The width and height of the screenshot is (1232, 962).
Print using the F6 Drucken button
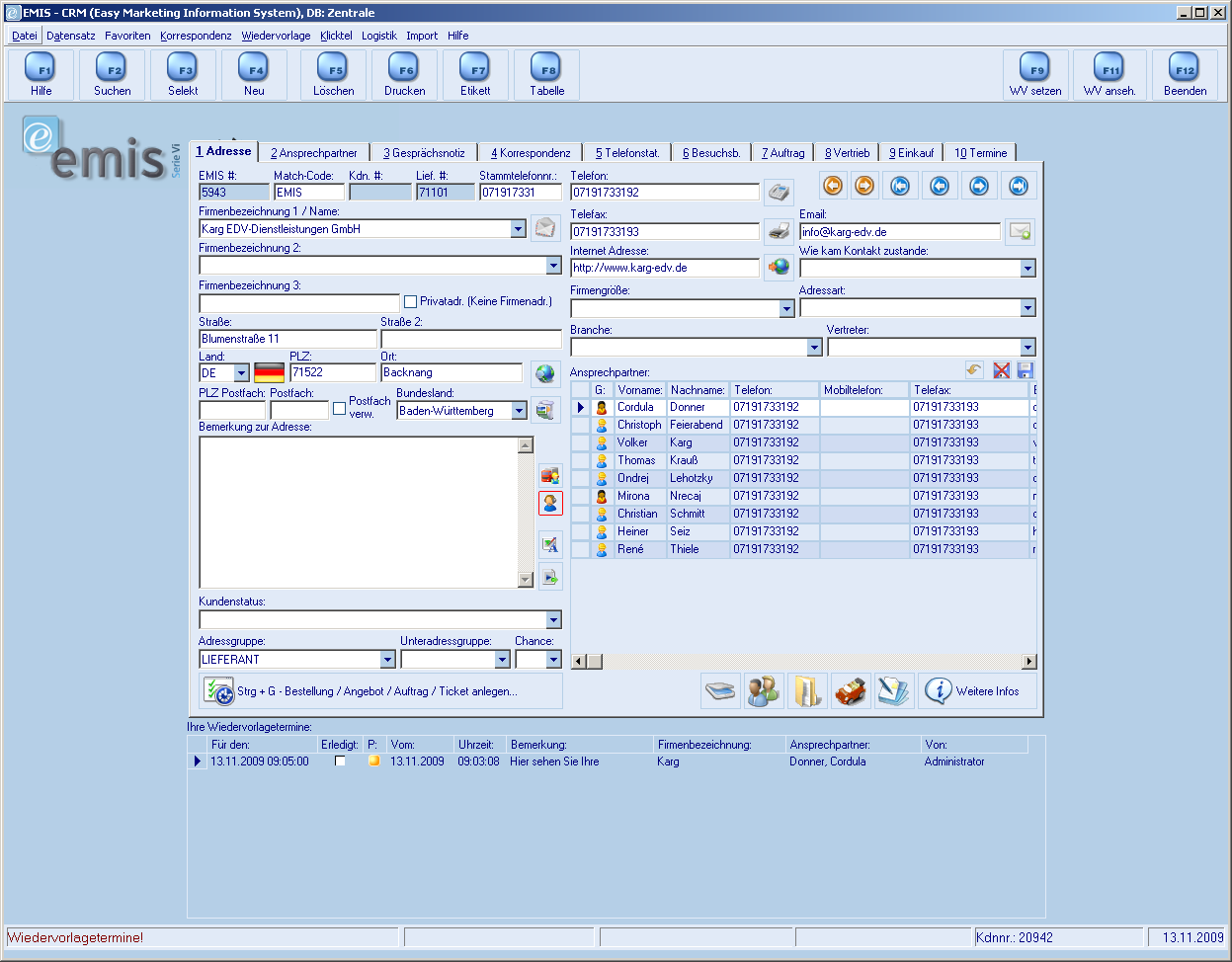click(x=405, y=75)
